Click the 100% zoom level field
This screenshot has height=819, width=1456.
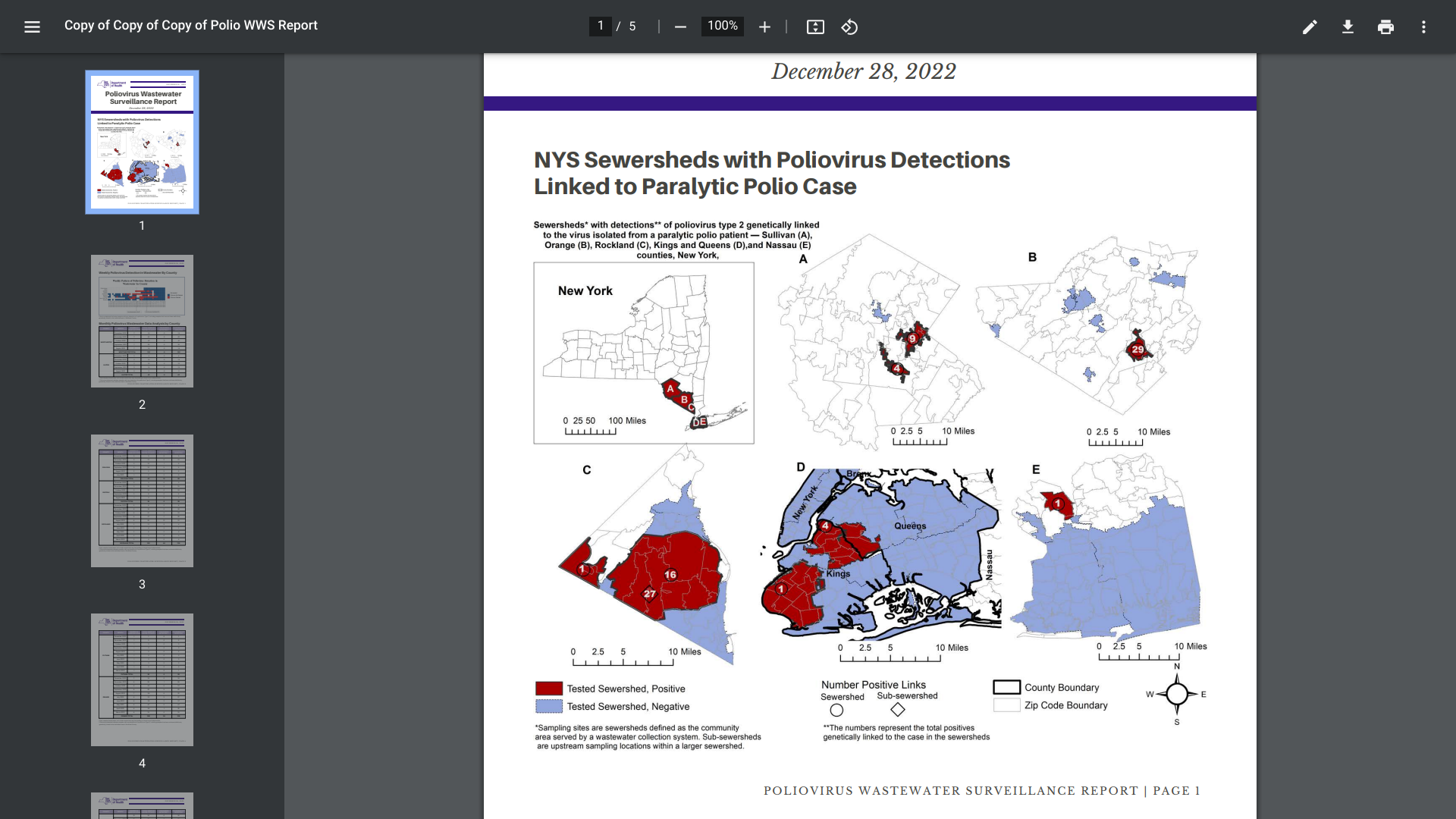coord(722,27)
